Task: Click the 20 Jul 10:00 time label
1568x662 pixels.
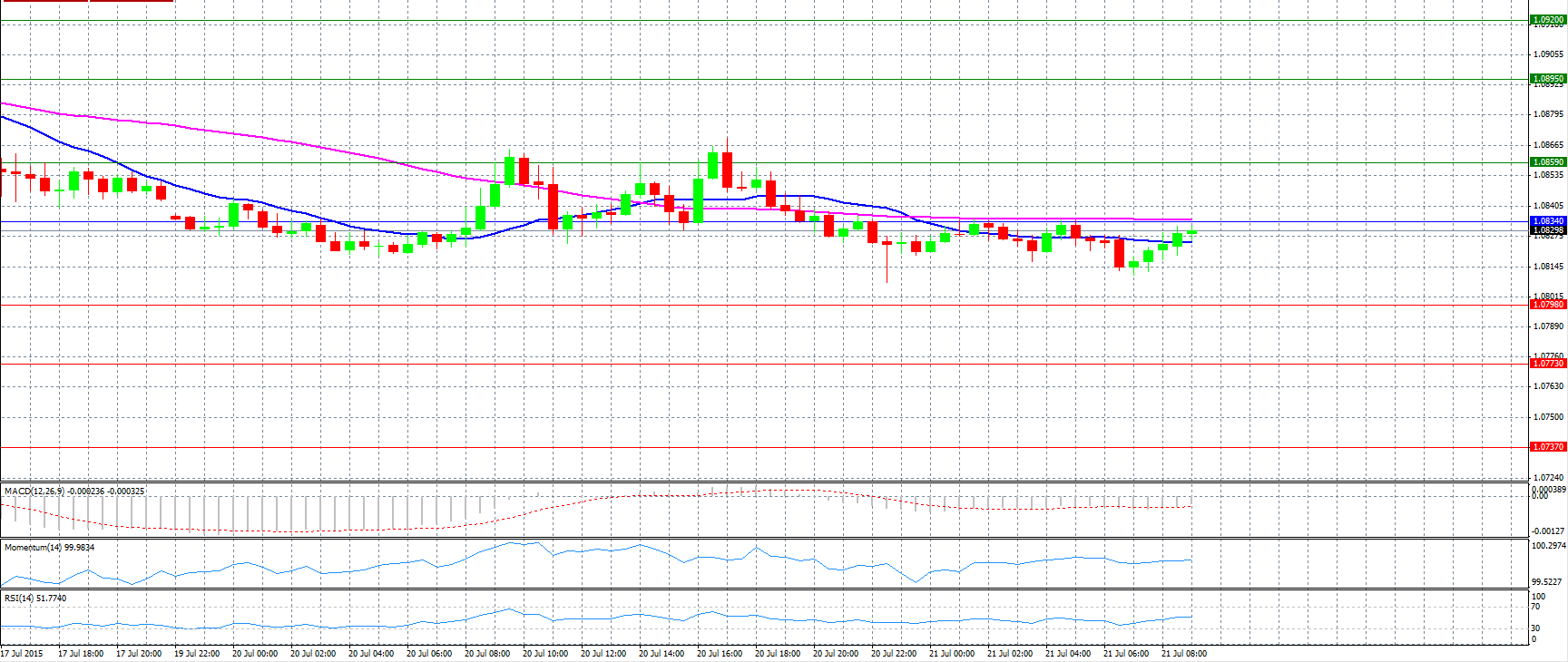Action: (x=545, y=654)
